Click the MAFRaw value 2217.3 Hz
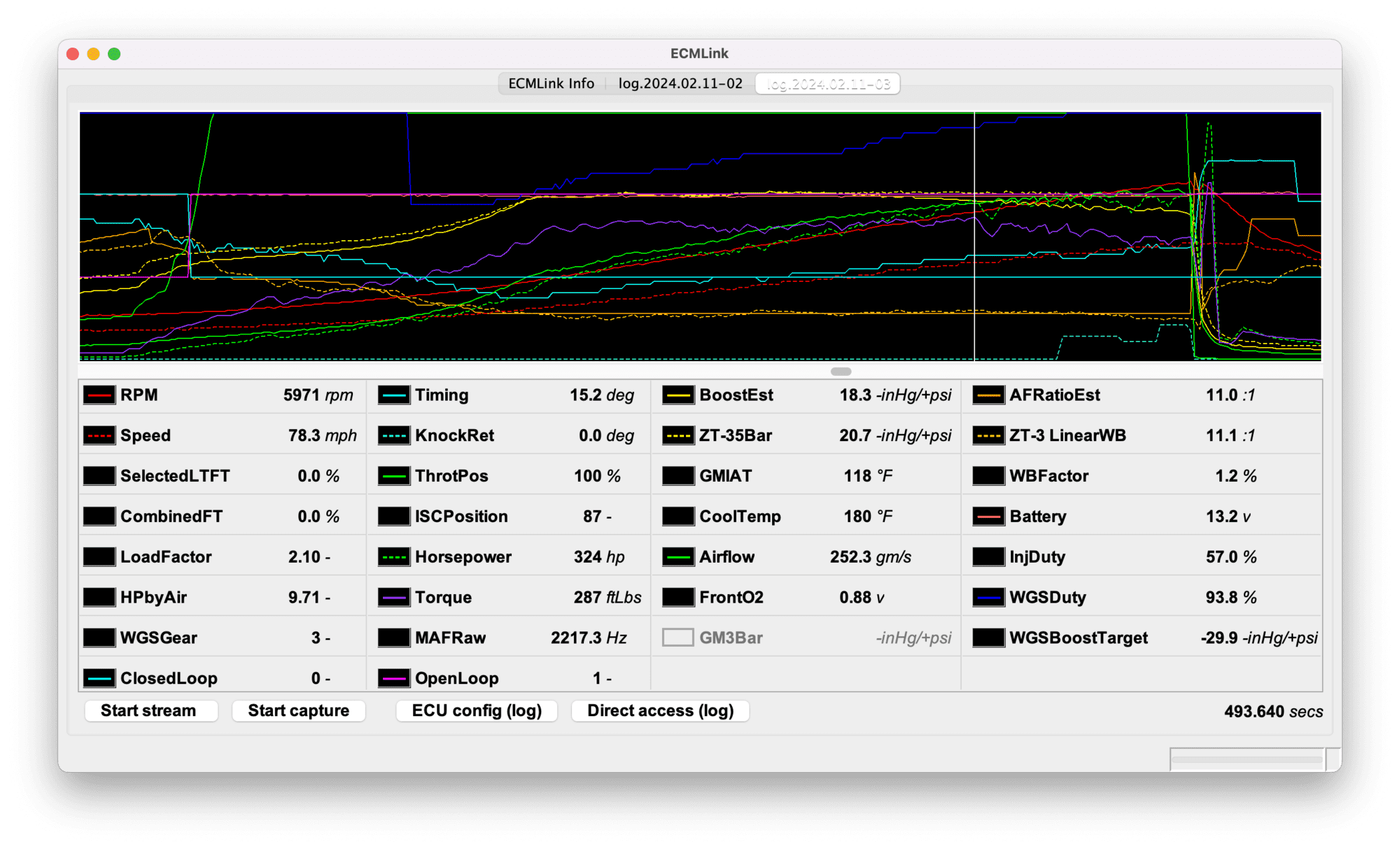Image resolution: width=1400 pixels, height=849 pixels. 589,638
